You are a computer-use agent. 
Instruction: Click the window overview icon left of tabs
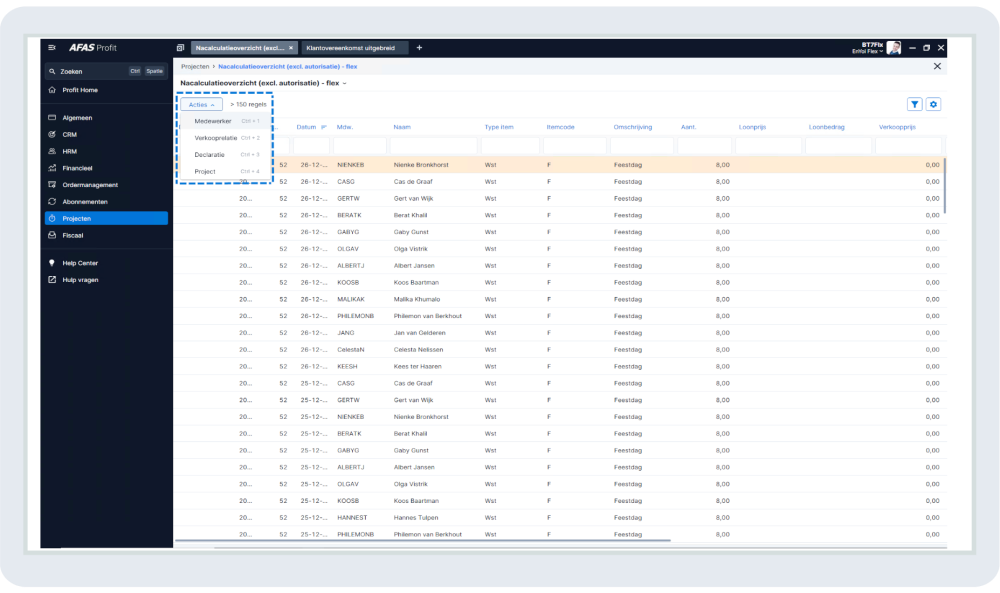point(180,48)
